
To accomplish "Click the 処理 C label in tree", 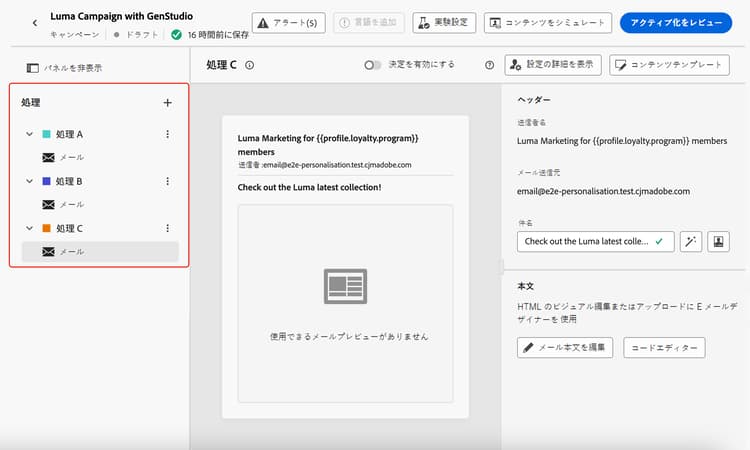I will click(69, 228).
